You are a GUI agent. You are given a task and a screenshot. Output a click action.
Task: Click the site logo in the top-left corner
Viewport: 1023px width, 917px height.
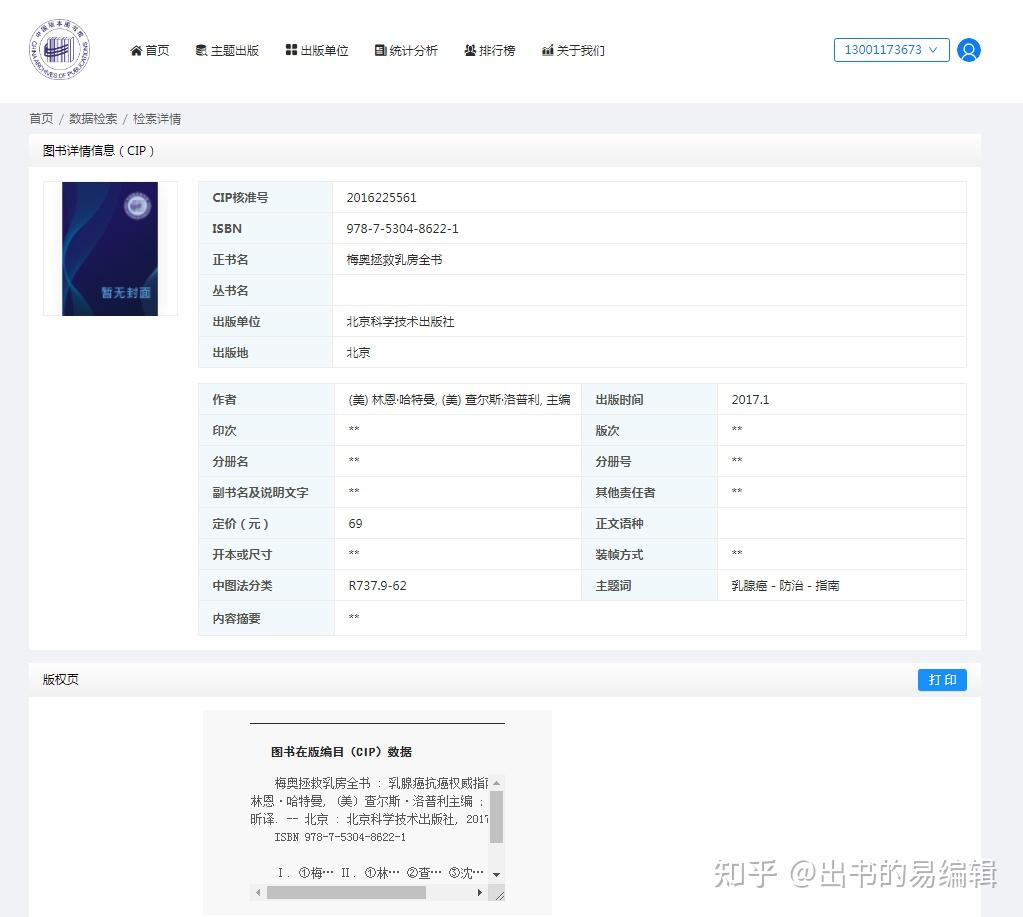pyautogui.click(x=59, y=49)
